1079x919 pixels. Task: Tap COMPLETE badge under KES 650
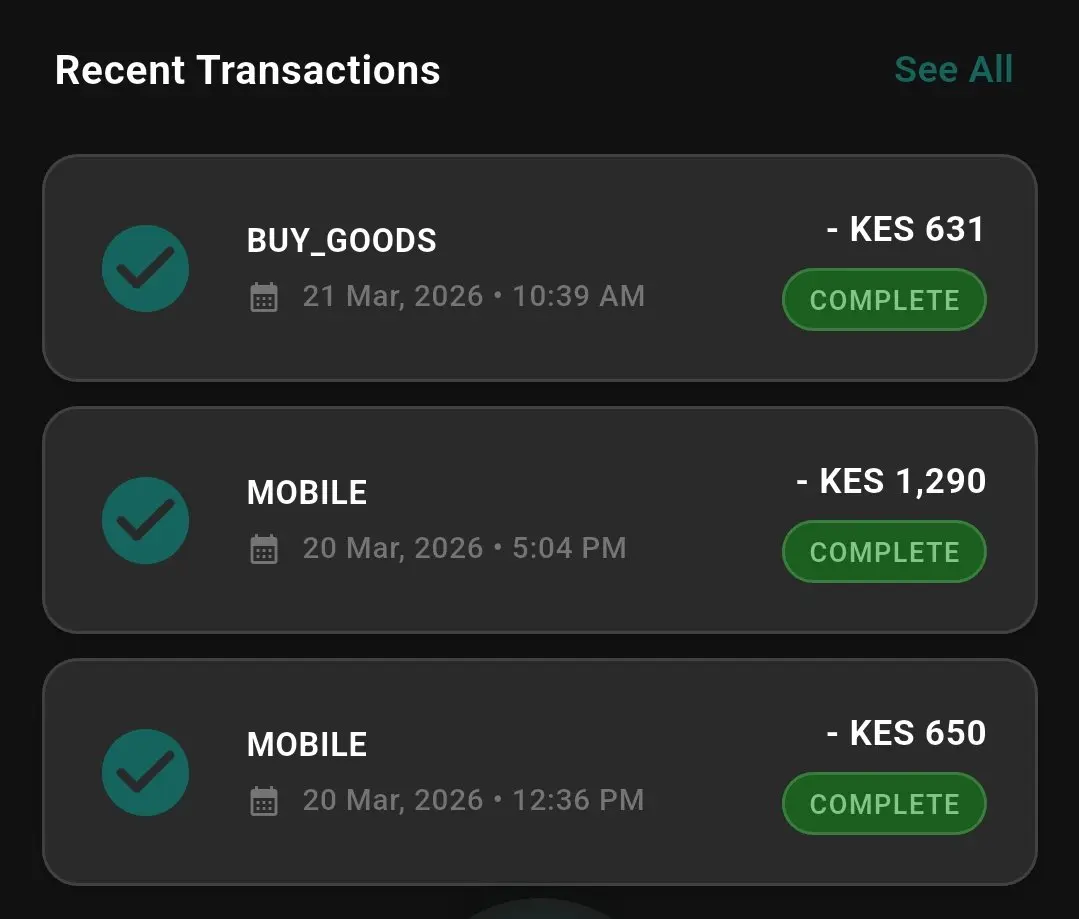tap(884, 804)
